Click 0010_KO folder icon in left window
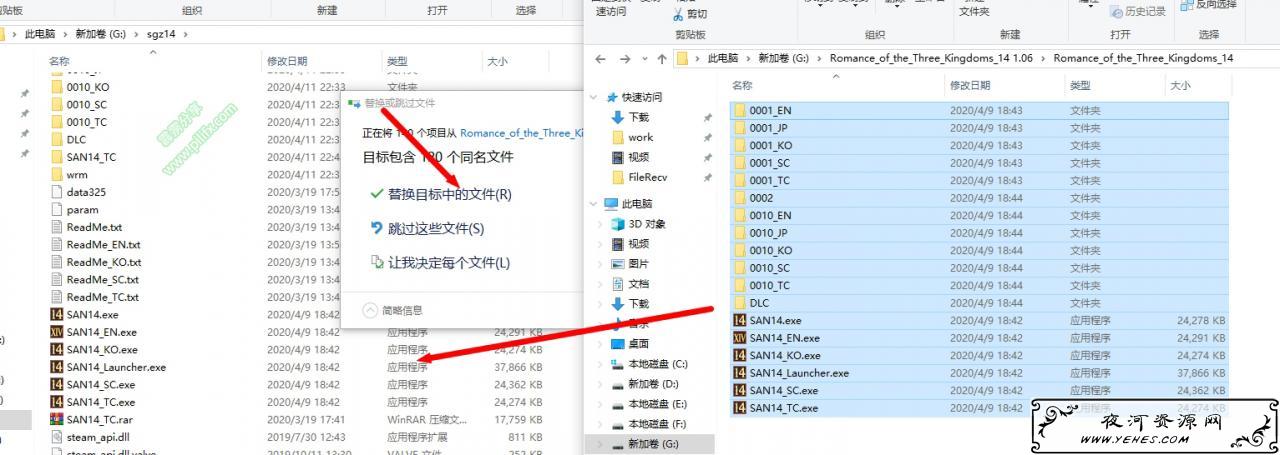Viewport: 1280px width, 455px height. tap(57, 87)
